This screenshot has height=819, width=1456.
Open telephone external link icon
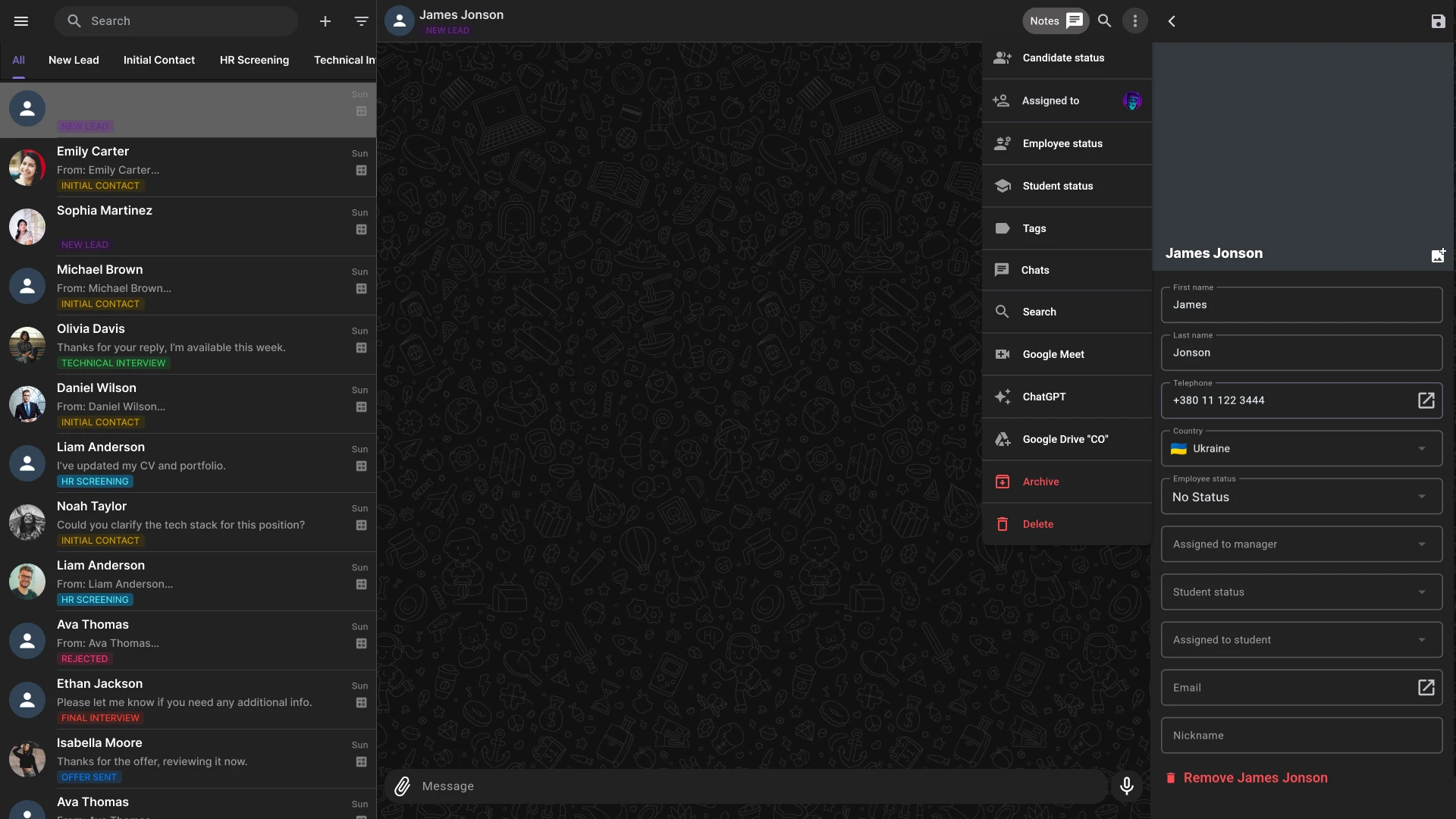pos(1426,400)
